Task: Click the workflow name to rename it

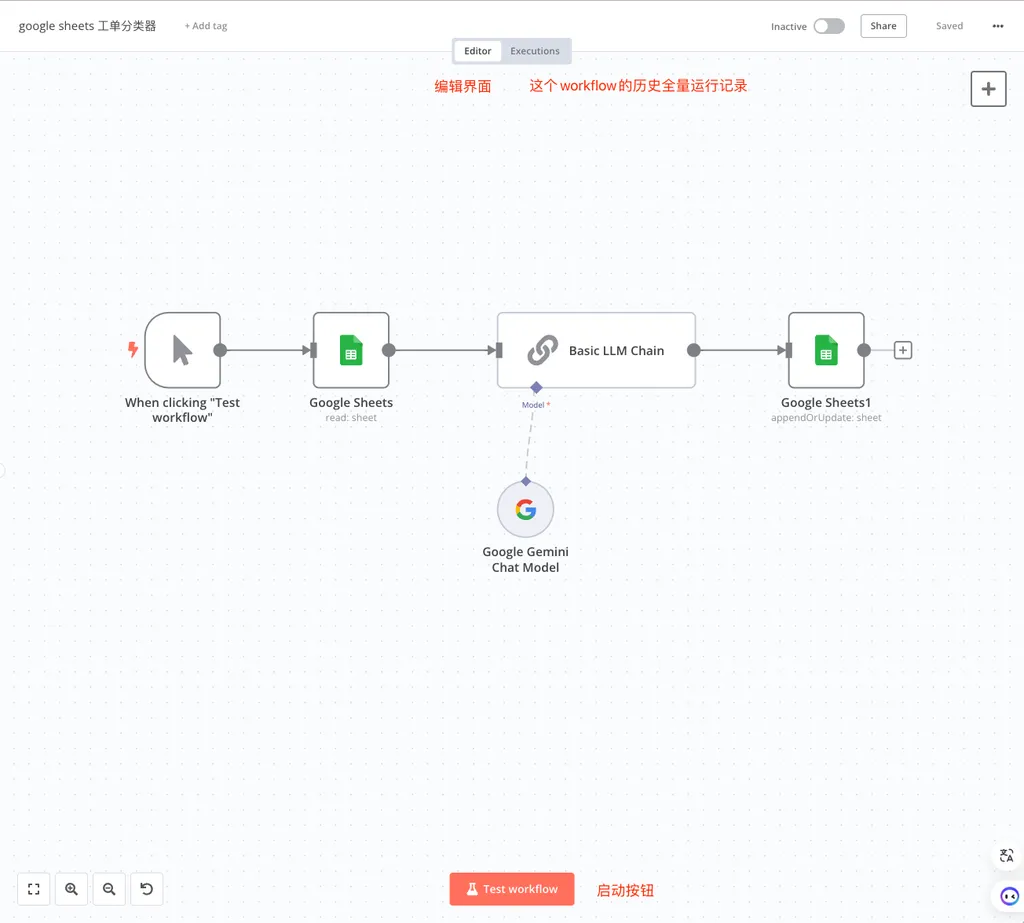Action: pyautogui.click(x=88, y=26)
